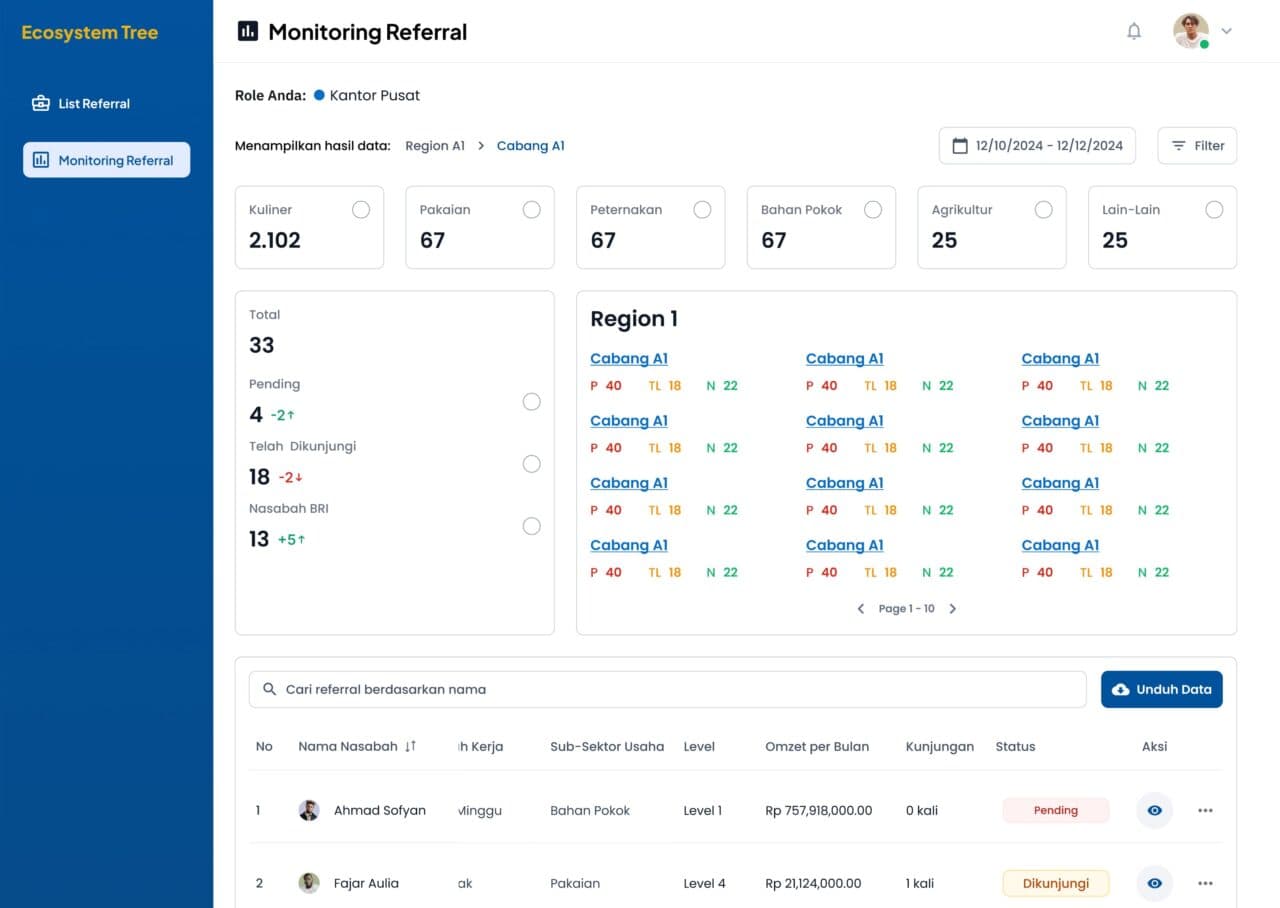Click the referral name search input field
This screenshot has width=1280, height=908.
pyautogui.click(x=600, y=689)
